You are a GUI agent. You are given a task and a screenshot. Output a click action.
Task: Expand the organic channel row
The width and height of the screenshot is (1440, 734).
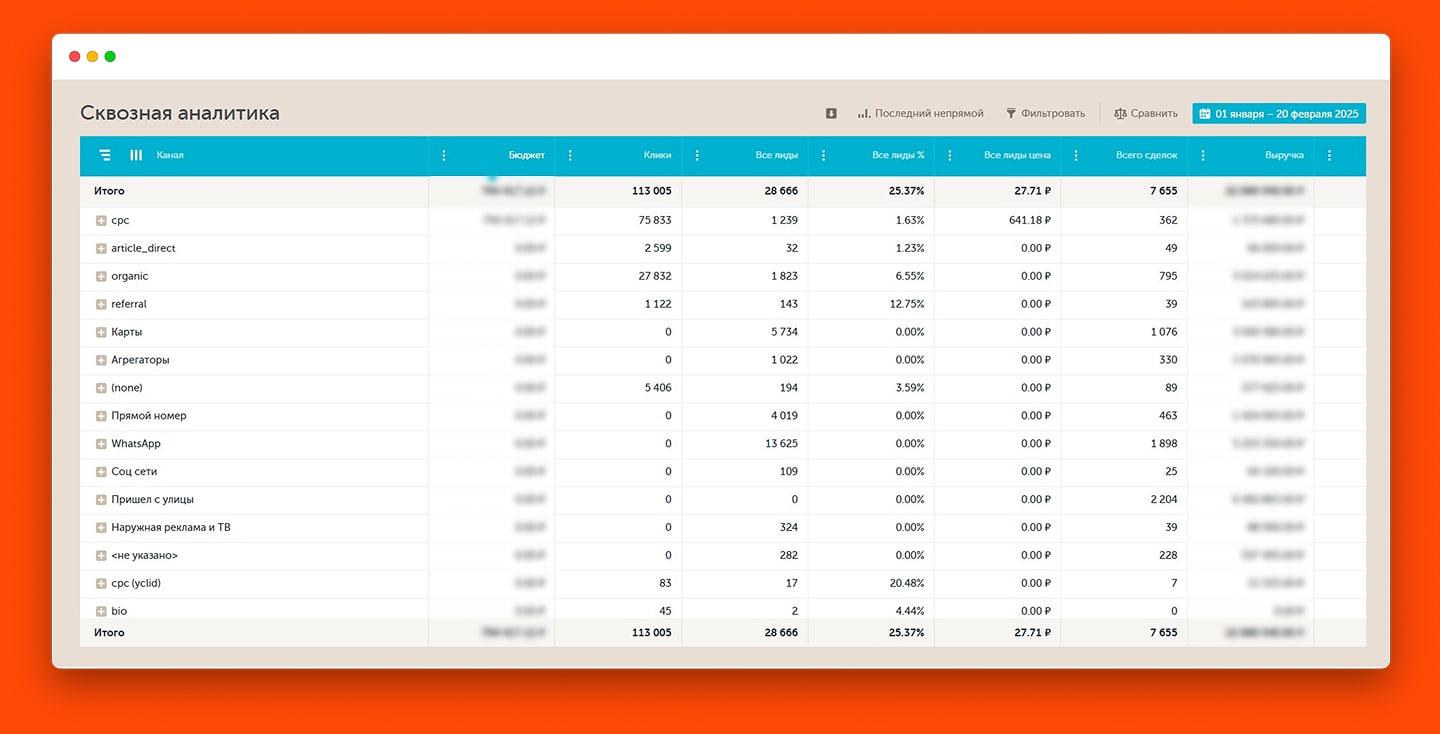[101, 276]
